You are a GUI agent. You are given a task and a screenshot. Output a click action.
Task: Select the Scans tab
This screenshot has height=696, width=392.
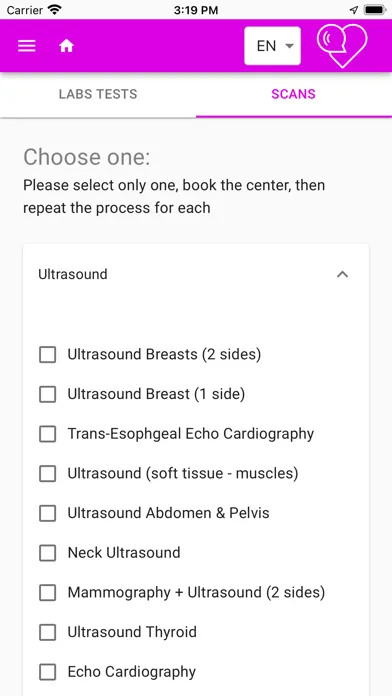(293, 94)
